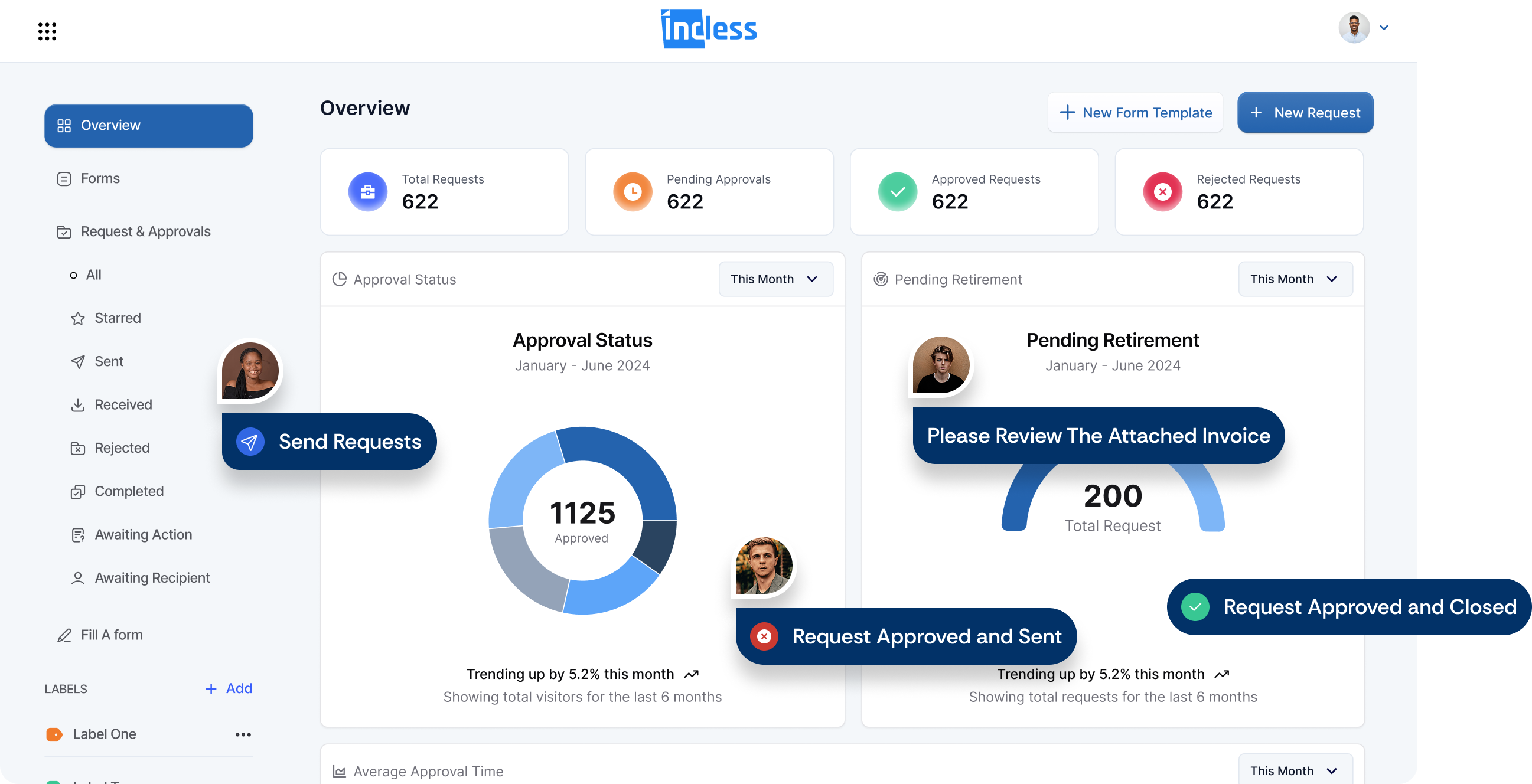This screenshot has height=784, width=1532.
Task: Click the Request Approved and Closed notification
Action: coord(1348,607)
